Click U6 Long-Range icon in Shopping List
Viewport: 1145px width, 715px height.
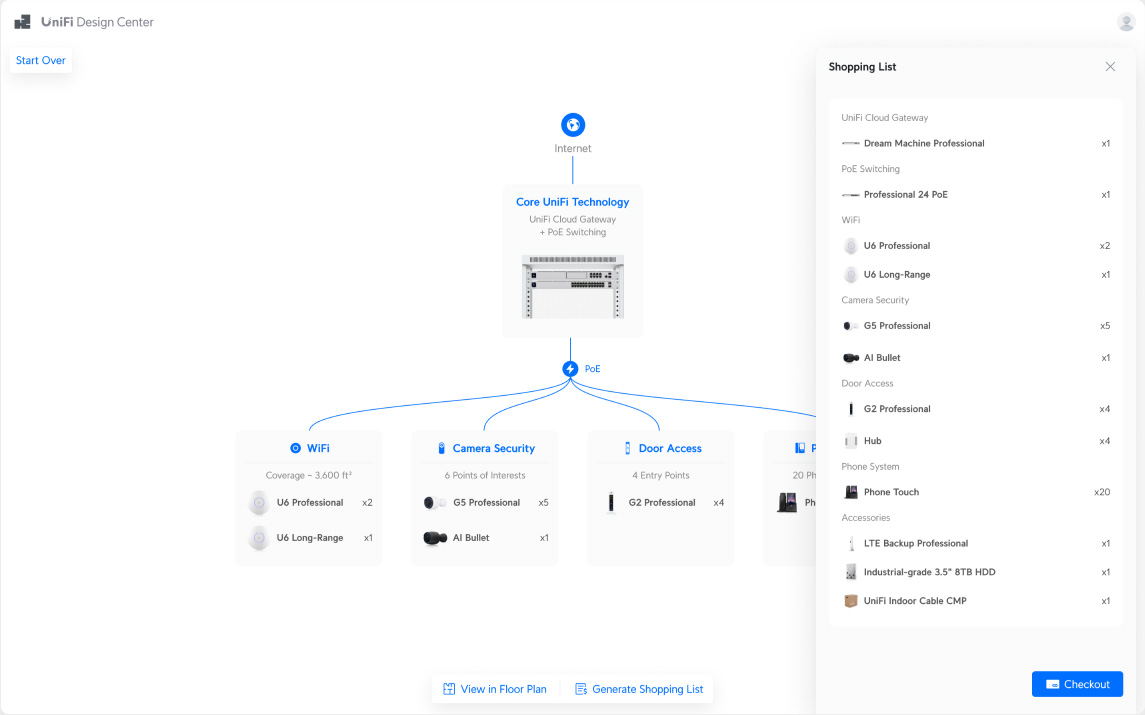tap(850, 275)
